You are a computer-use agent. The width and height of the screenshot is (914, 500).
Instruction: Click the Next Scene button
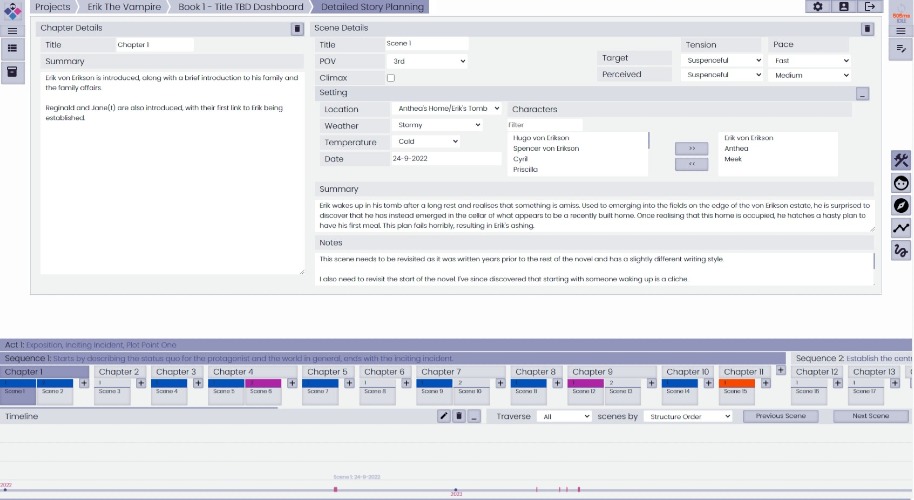click(x=870, y=416)
